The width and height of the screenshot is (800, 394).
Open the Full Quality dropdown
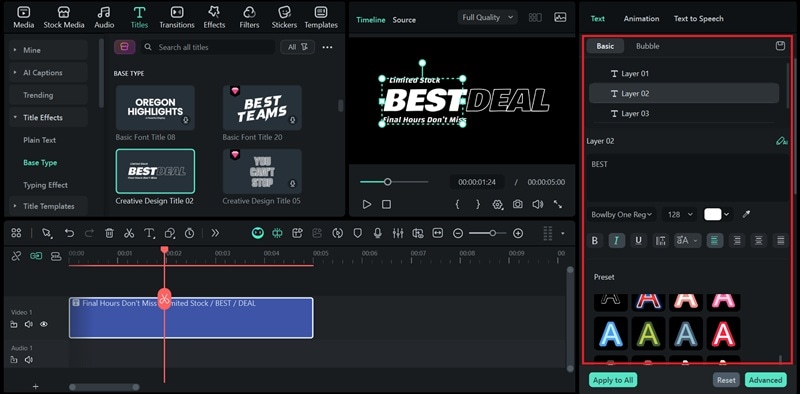point(487,17)
